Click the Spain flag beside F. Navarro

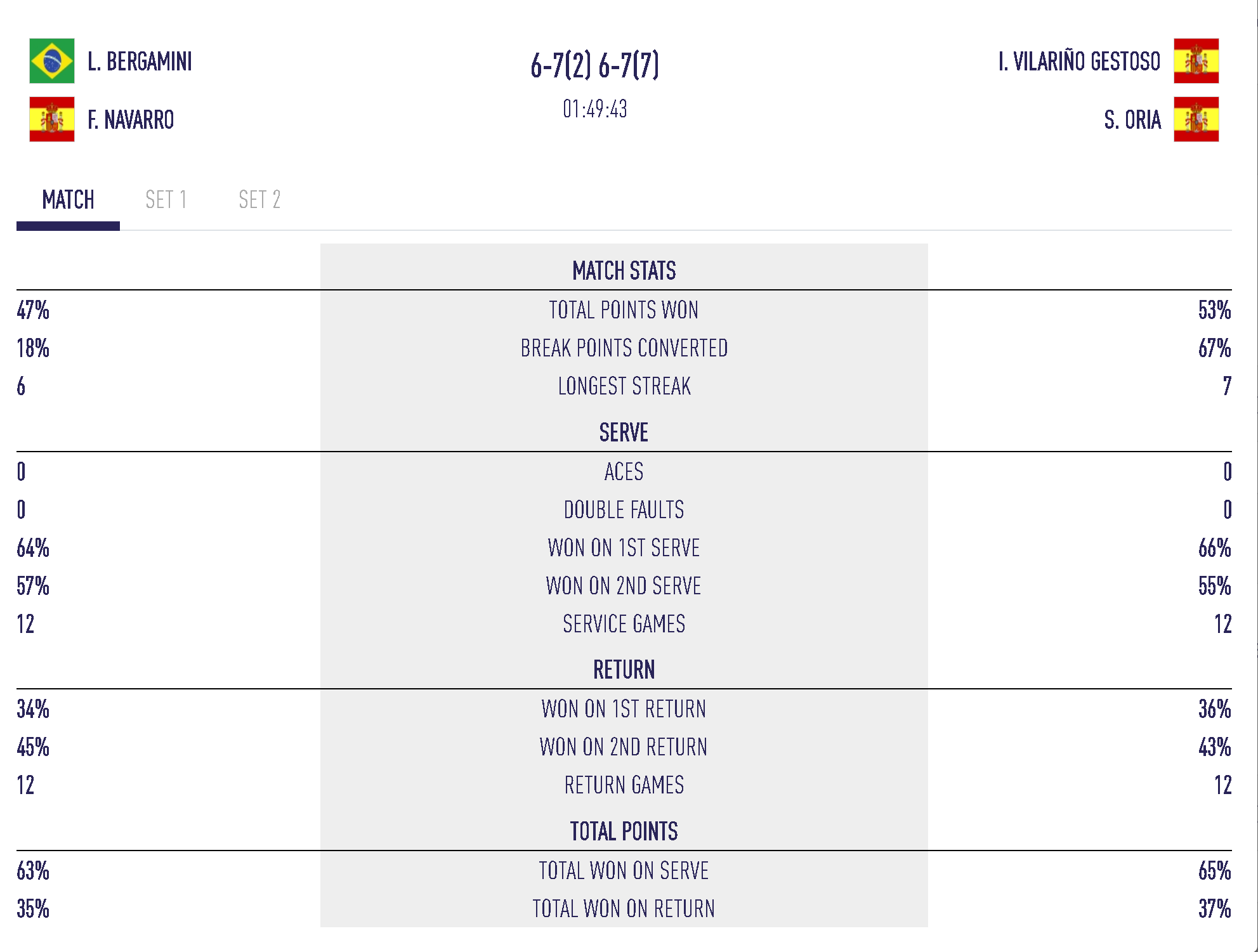coord(52,119)
